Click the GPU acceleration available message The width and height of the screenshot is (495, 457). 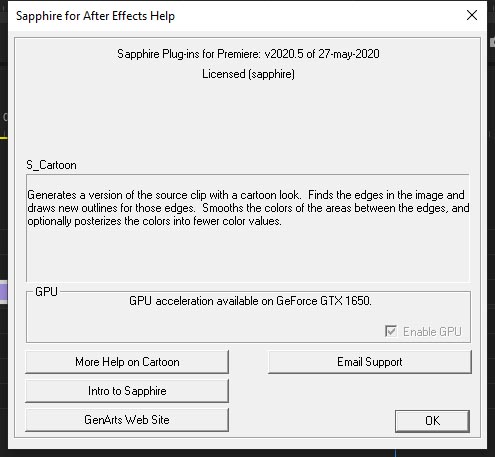pyautogui.click(x=250, y=301)
